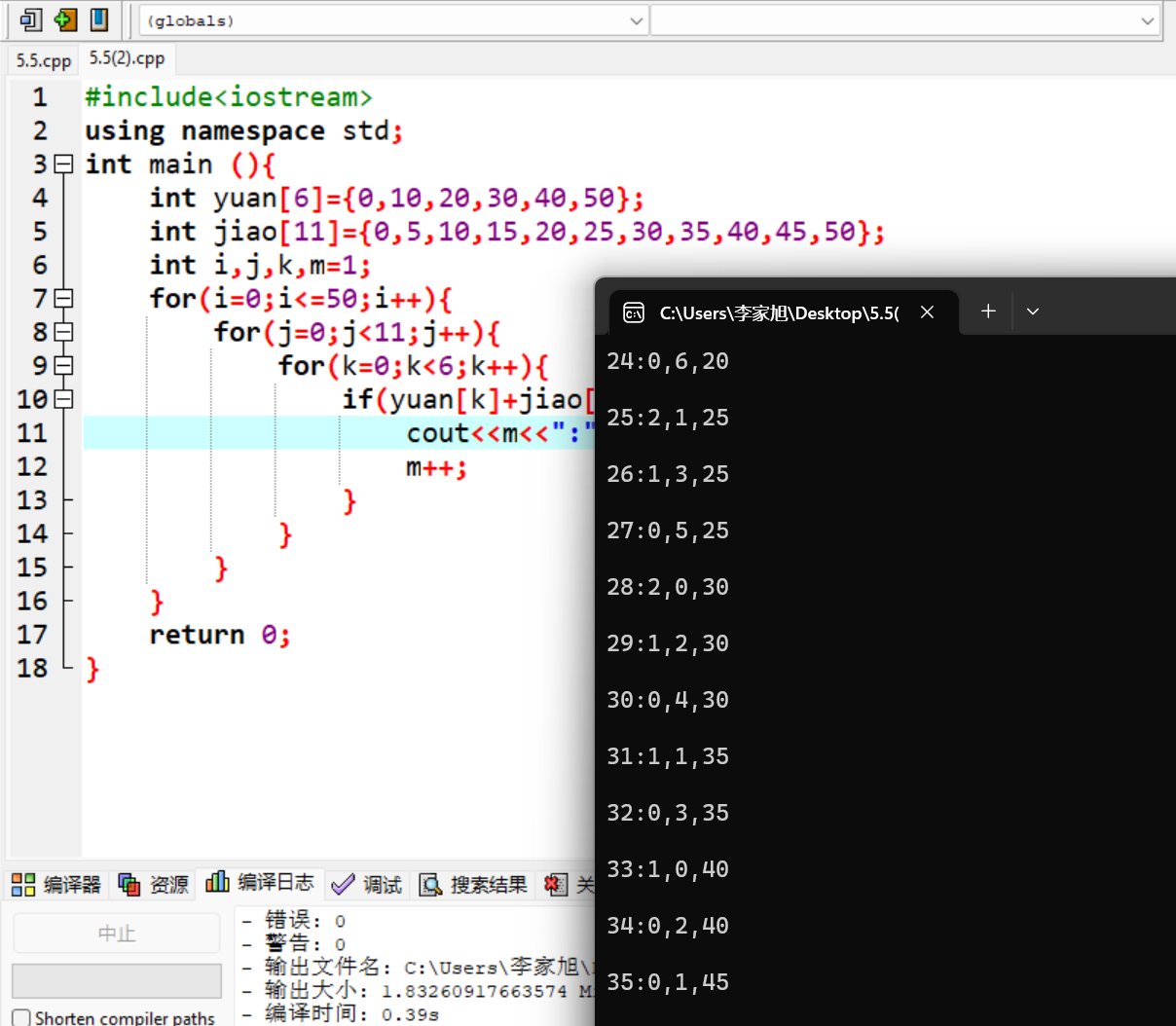
Task: Click terminal output line 33:1,0,40
Action: (x=668, y=869)
